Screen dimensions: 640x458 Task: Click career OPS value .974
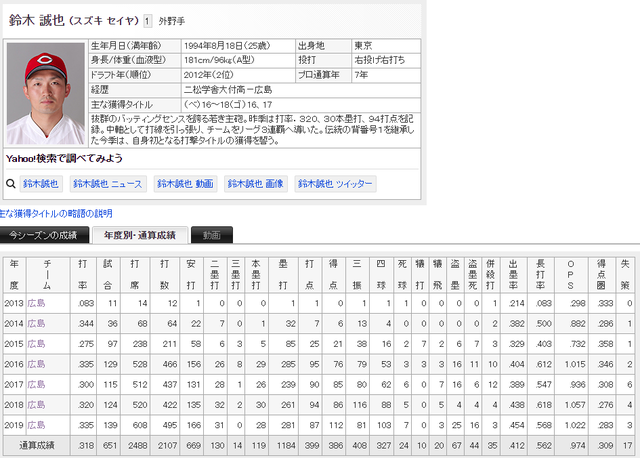click(577, 445)
